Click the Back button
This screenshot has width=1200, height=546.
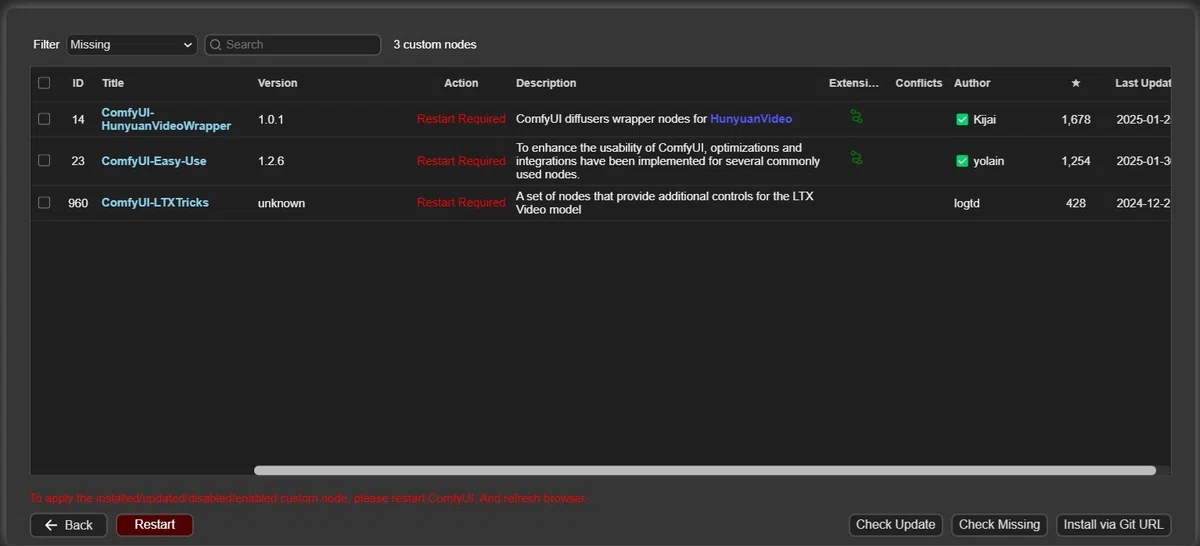click(x=69, y=525)
